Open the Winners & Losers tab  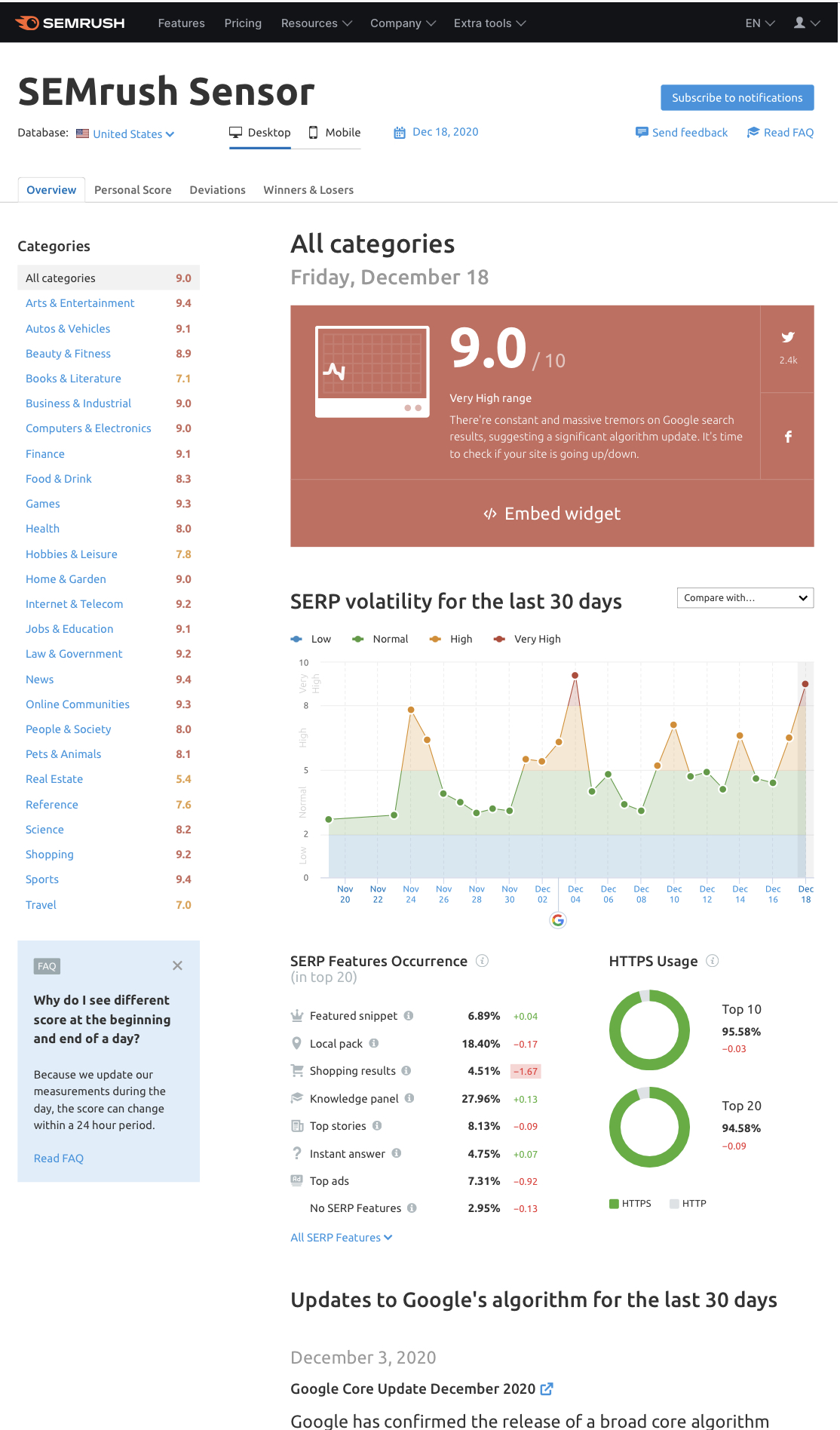(x=308, y=190)
